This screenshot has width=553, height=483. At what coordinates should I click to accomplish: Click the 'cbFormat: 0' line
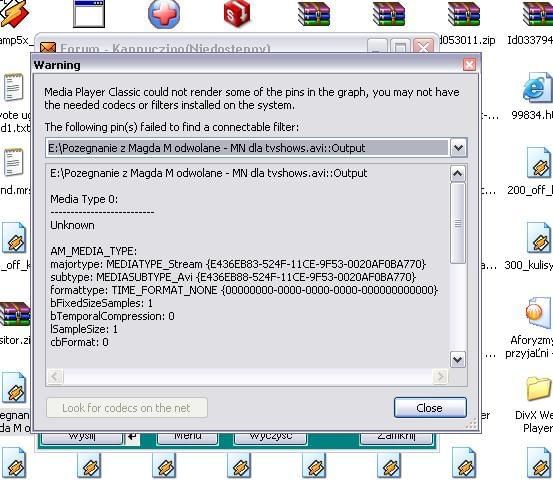click(x=79, y=342)
